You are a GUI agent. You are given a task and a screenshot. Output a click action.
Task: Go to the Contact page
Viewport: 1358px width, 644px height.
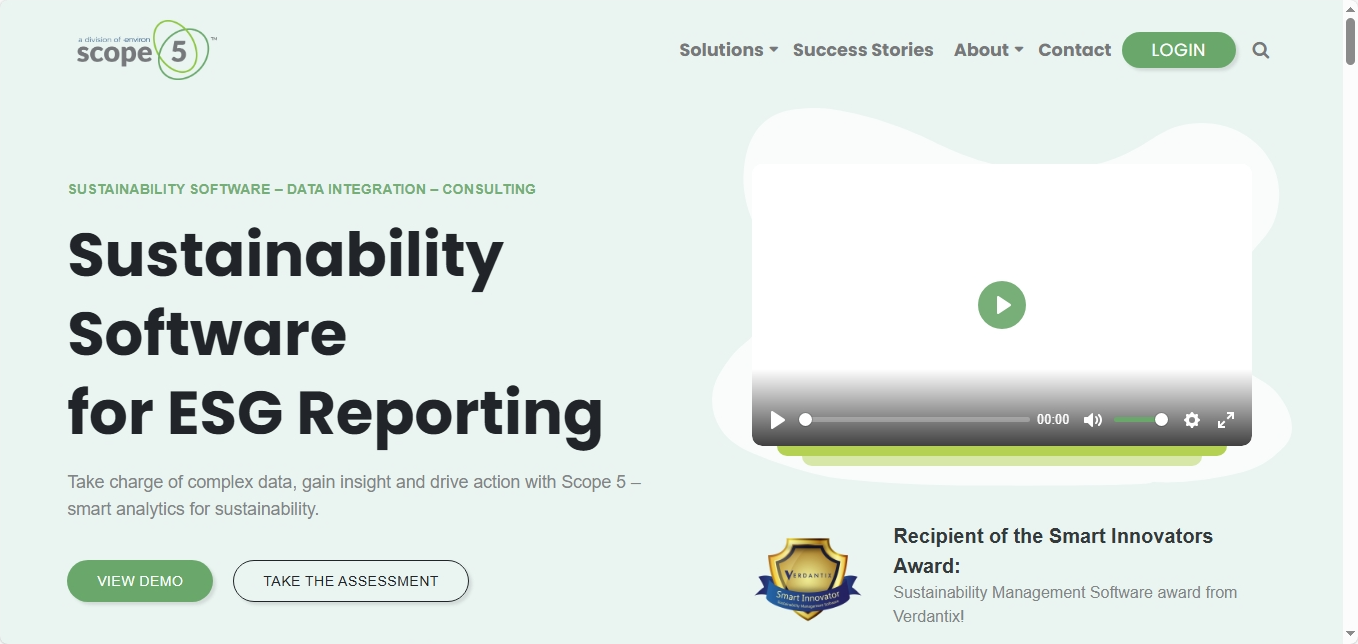[x=1074, y=50]
